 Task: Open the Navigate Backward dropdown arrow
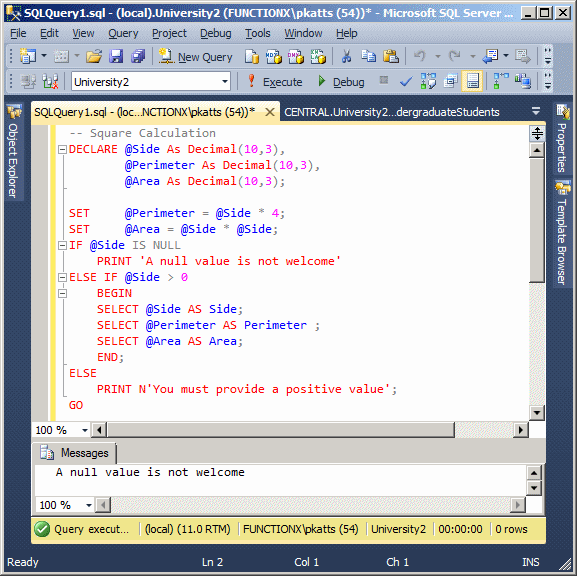[506, 56]
